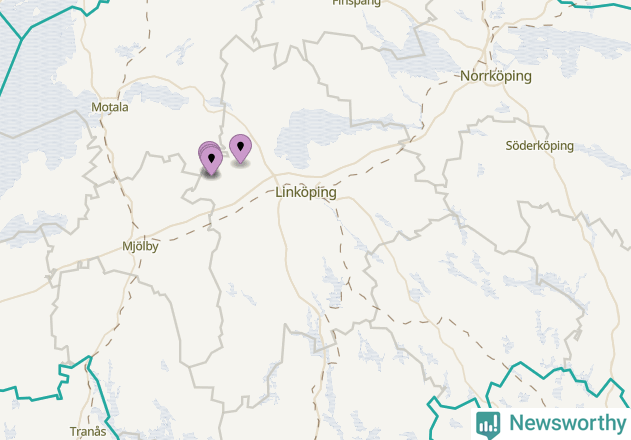Click the partially visible Finspång label
631x440 pixels.
click(357, 3)
